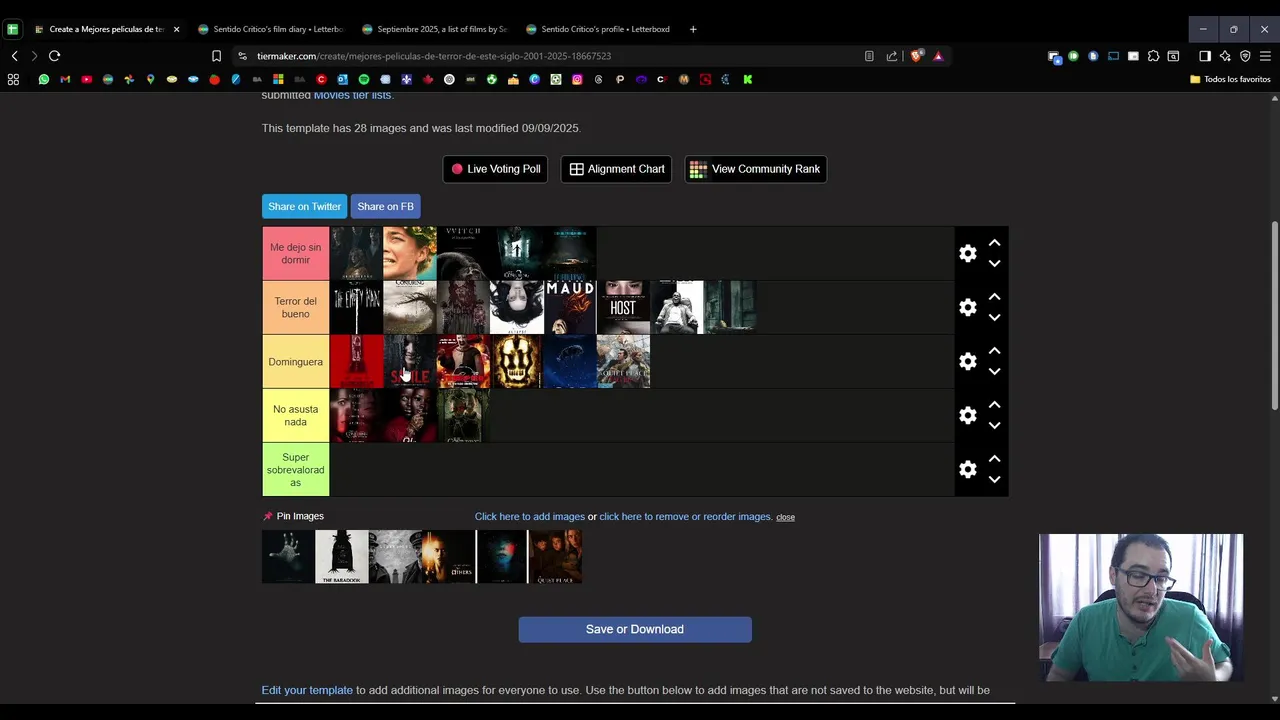View site information icon in address bar

[x=242, y=56]
